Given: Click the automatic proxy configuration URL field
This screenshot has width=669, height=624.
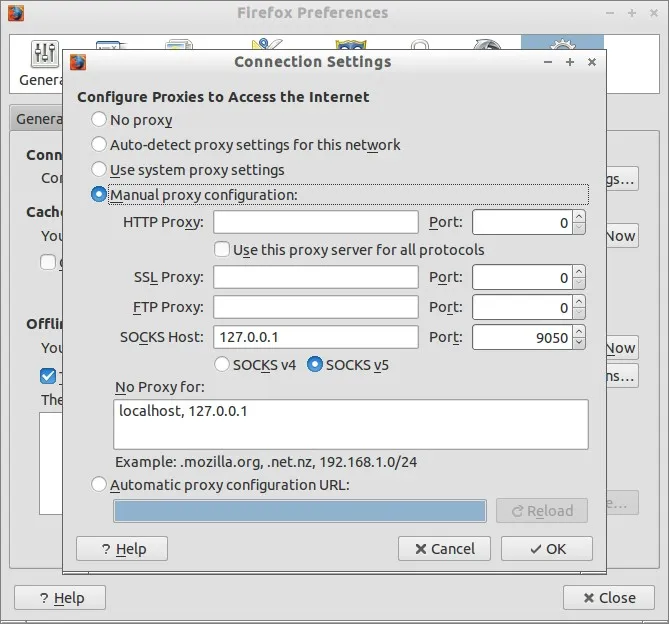Looking at the screenshot, I should (300, 511).
